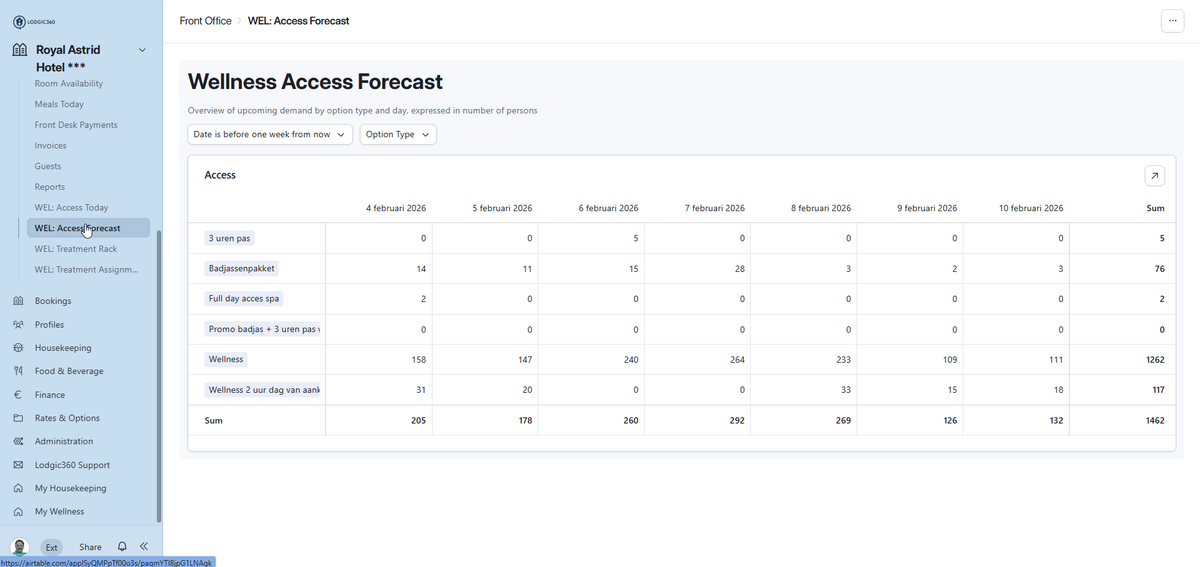Click 3 uren pas value 5 on 6 februari
This screenshot has width=1200, height=567.
click(635, 239)
